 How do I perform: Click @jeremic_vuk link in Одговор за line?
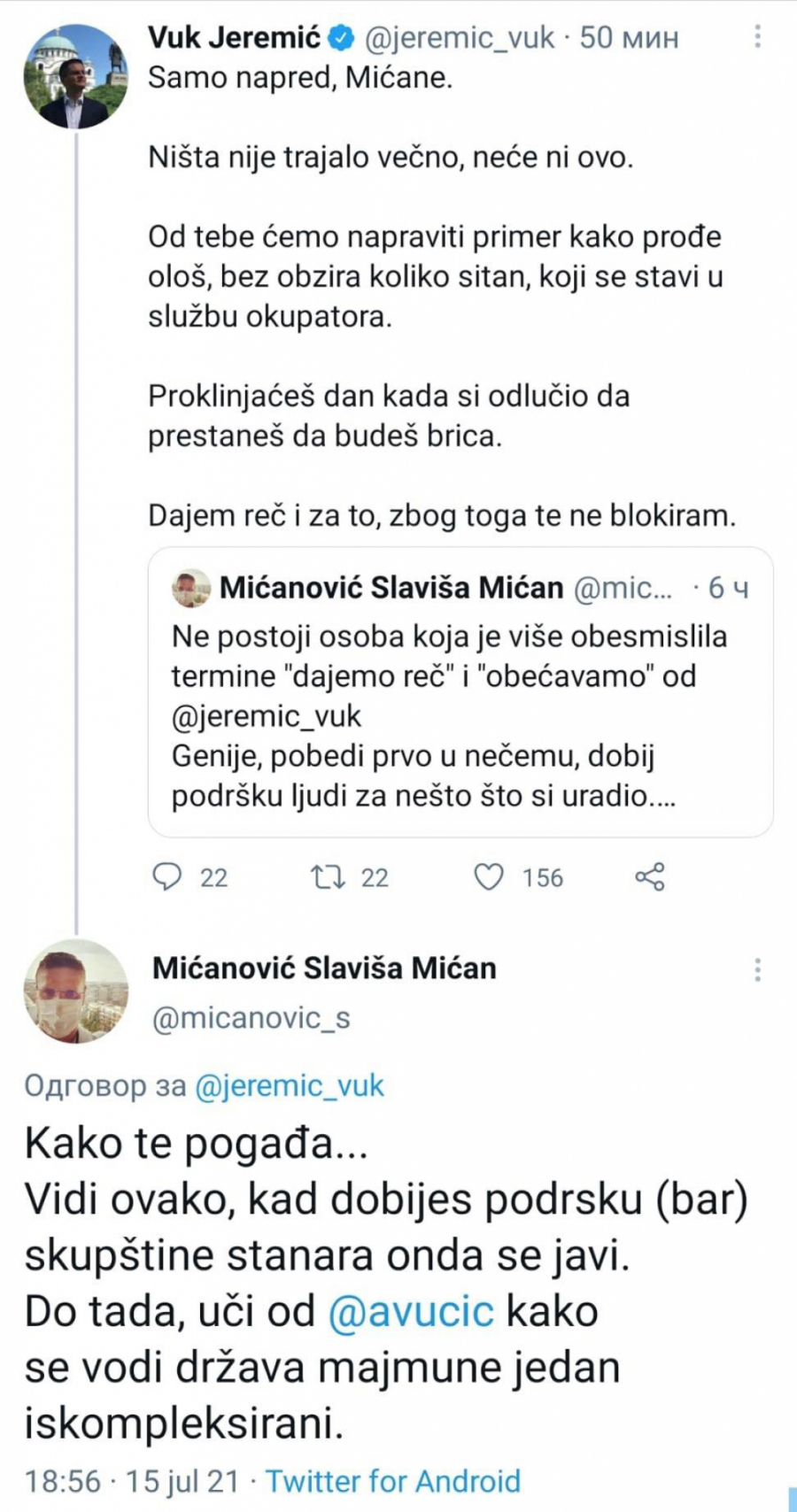289,1085
